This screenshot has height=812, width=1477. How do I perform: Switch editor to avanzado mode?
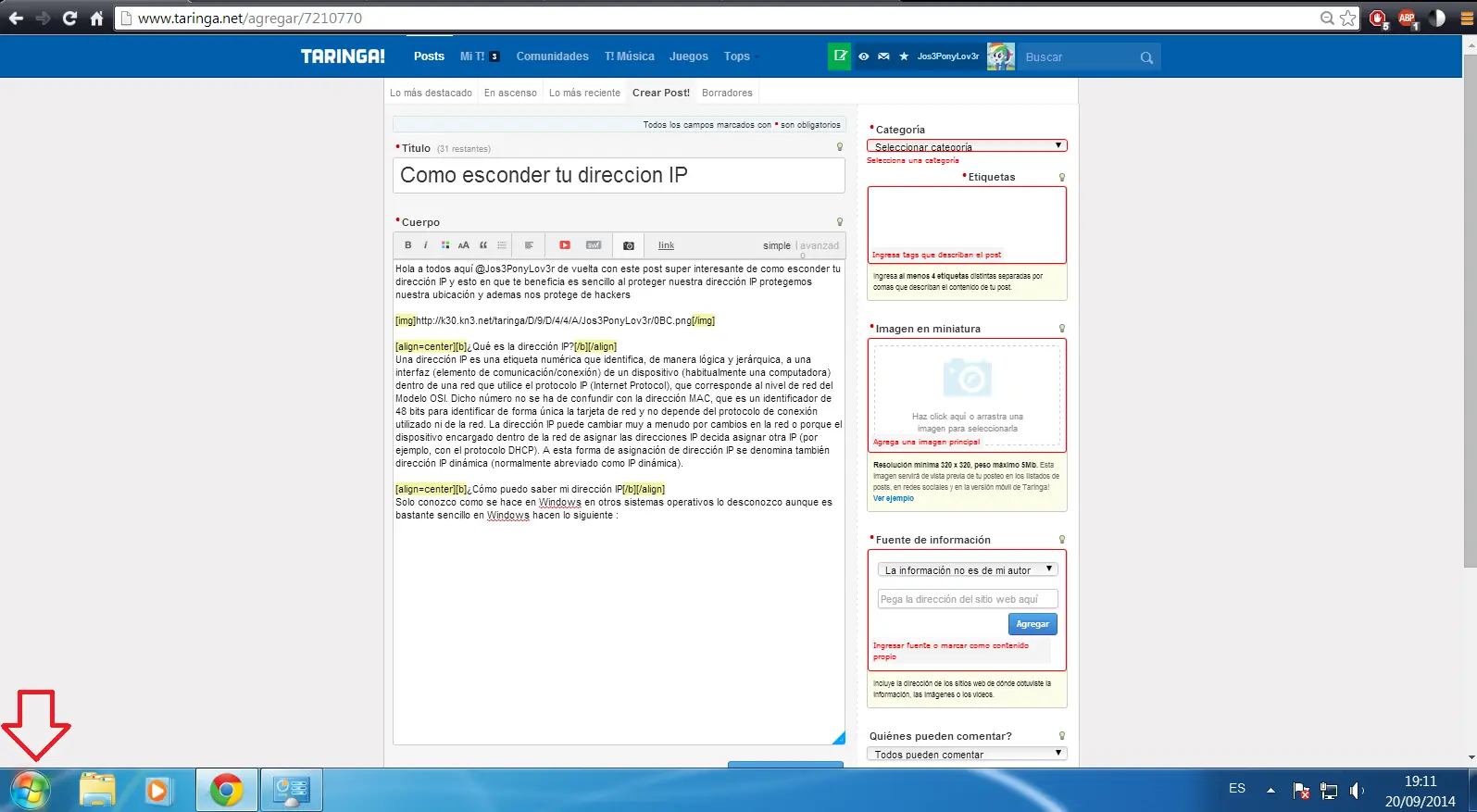point(820,245)
